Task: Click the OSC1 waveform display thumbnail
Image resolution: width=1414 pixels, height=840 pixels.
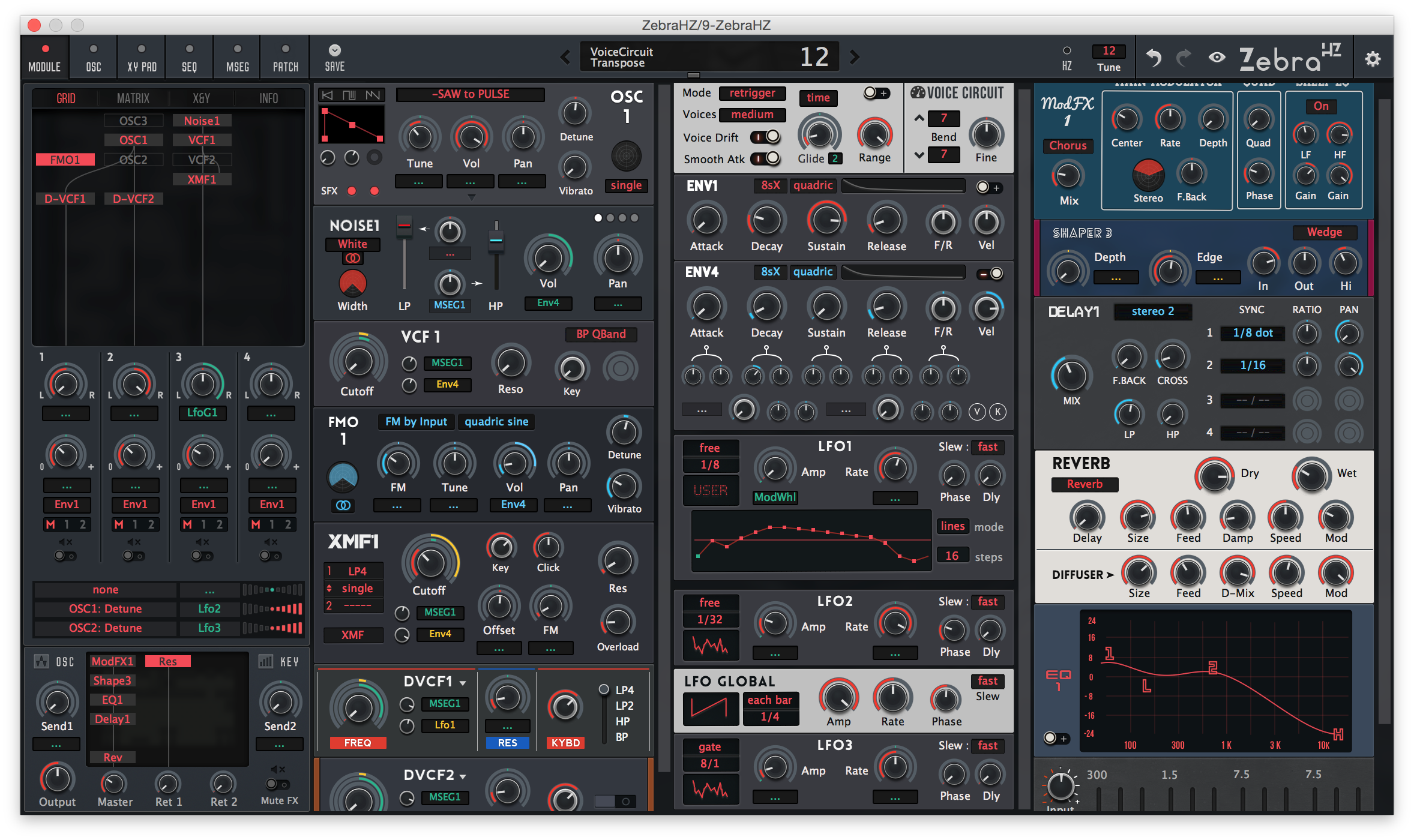Action: click(x=352, y=125)
